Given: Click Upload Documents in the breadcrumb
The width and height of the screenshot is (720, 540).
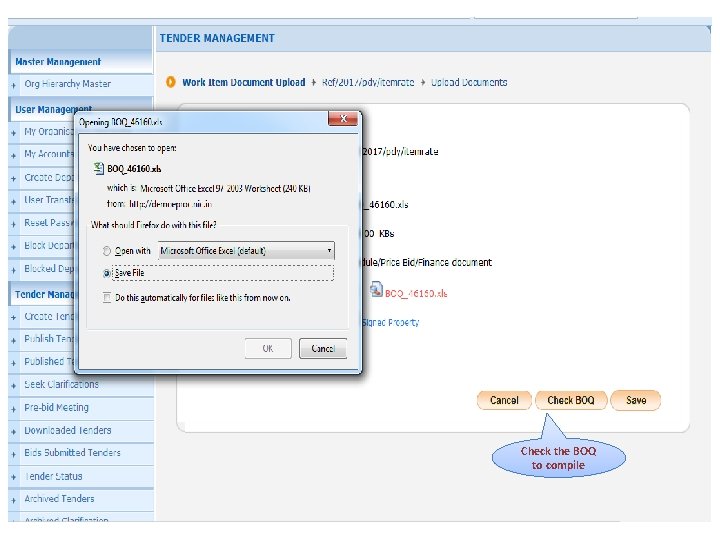Looking at the screenshot, I should 469,82.
